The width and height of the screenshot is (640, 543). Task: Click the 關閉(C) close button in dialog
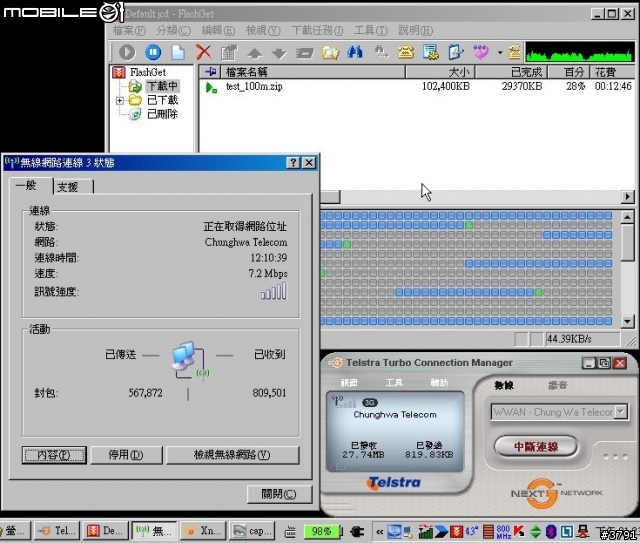click(279, 494)
